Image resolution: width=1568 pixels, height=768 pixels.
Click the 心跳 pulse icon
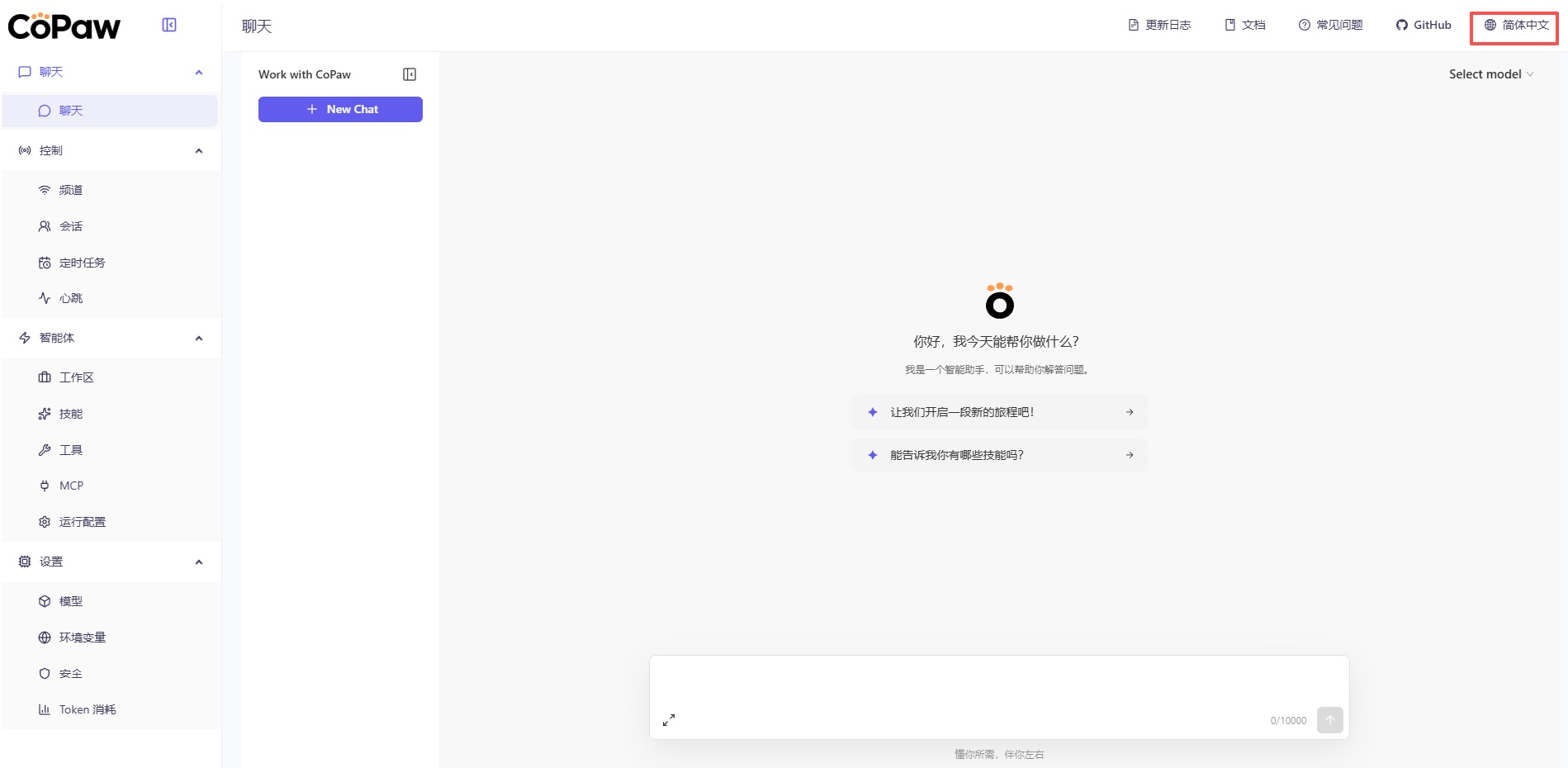[x=45, y=298]
